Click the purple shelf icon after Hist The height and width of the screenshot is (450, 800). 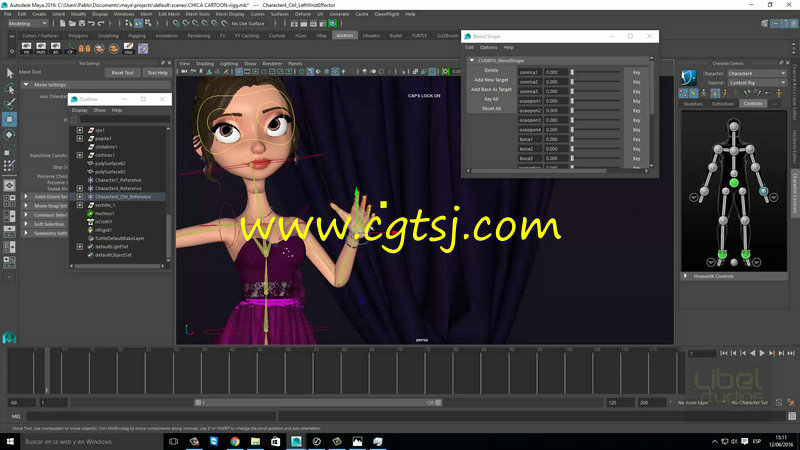pos(143,48)
